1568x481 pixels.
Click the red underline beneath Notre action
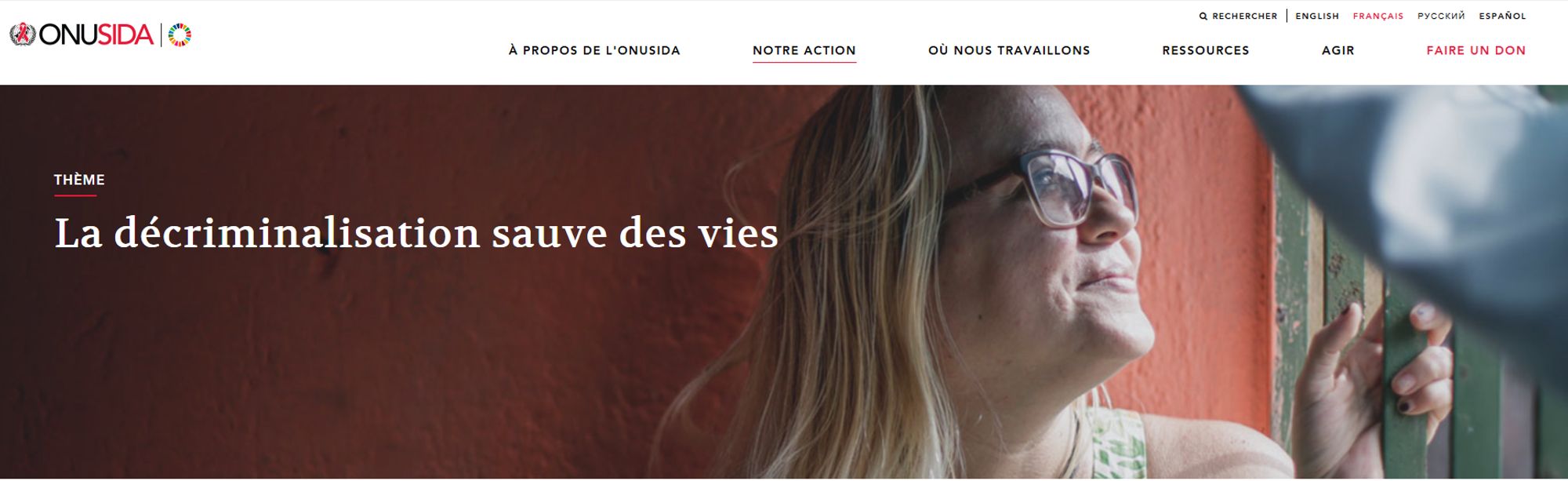coord(804,62)
